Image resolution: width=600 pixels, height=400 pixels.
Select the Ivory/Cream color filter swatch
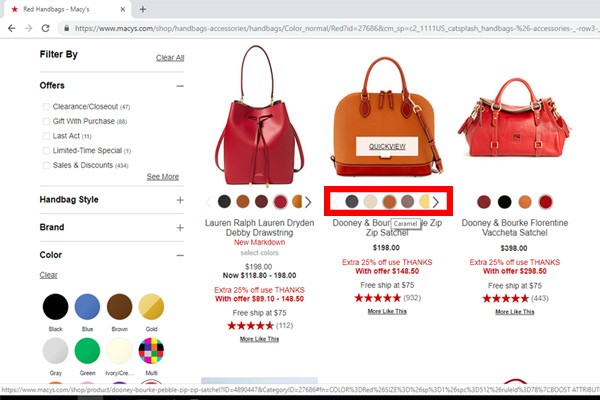(119, 351)
